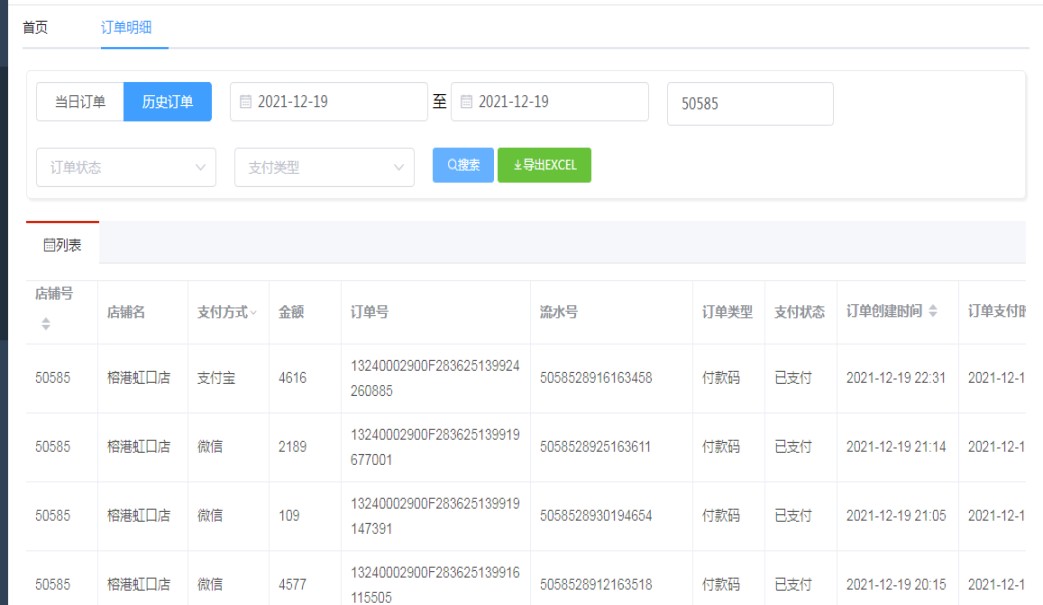Screen dimensions: 1043x605
Task: Go to the 首页 tab
Action: [35, 27]
